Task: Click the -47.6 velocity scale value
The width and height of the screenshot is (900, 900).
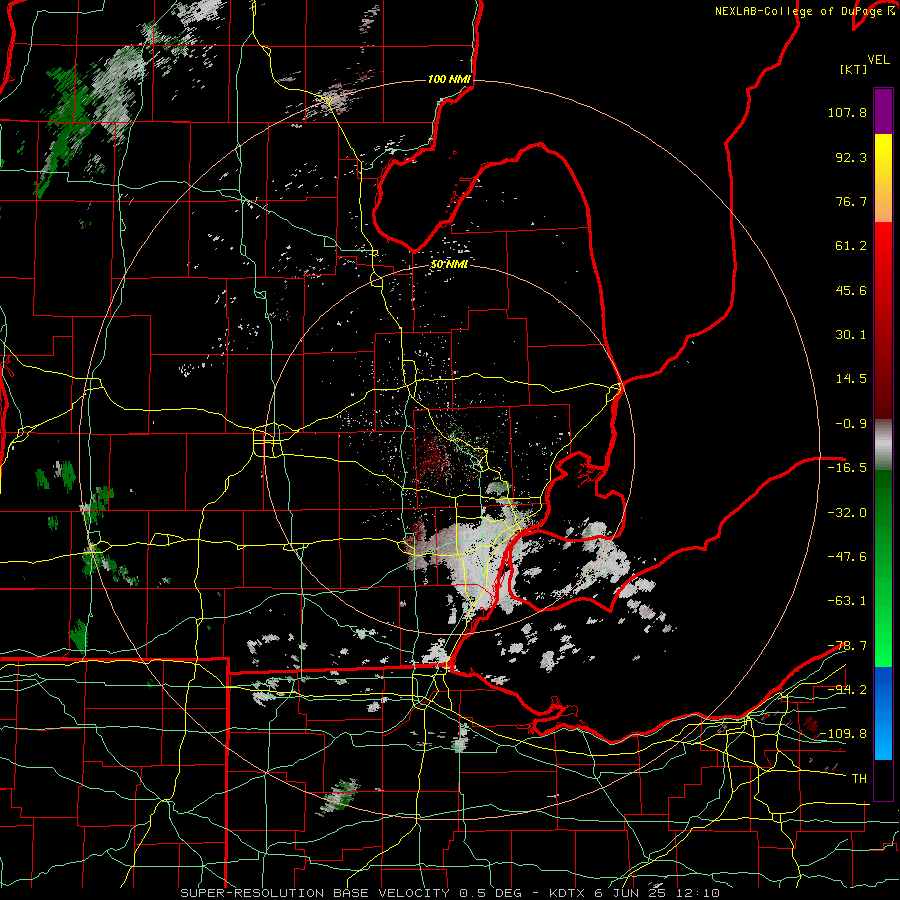Action: pos(847,557)
